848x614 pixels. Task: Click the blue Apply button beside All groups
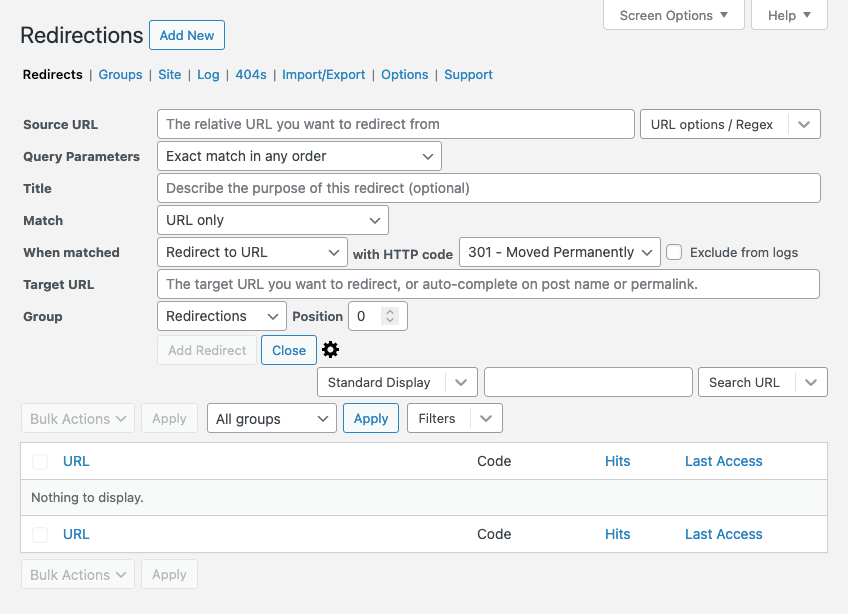370,418
